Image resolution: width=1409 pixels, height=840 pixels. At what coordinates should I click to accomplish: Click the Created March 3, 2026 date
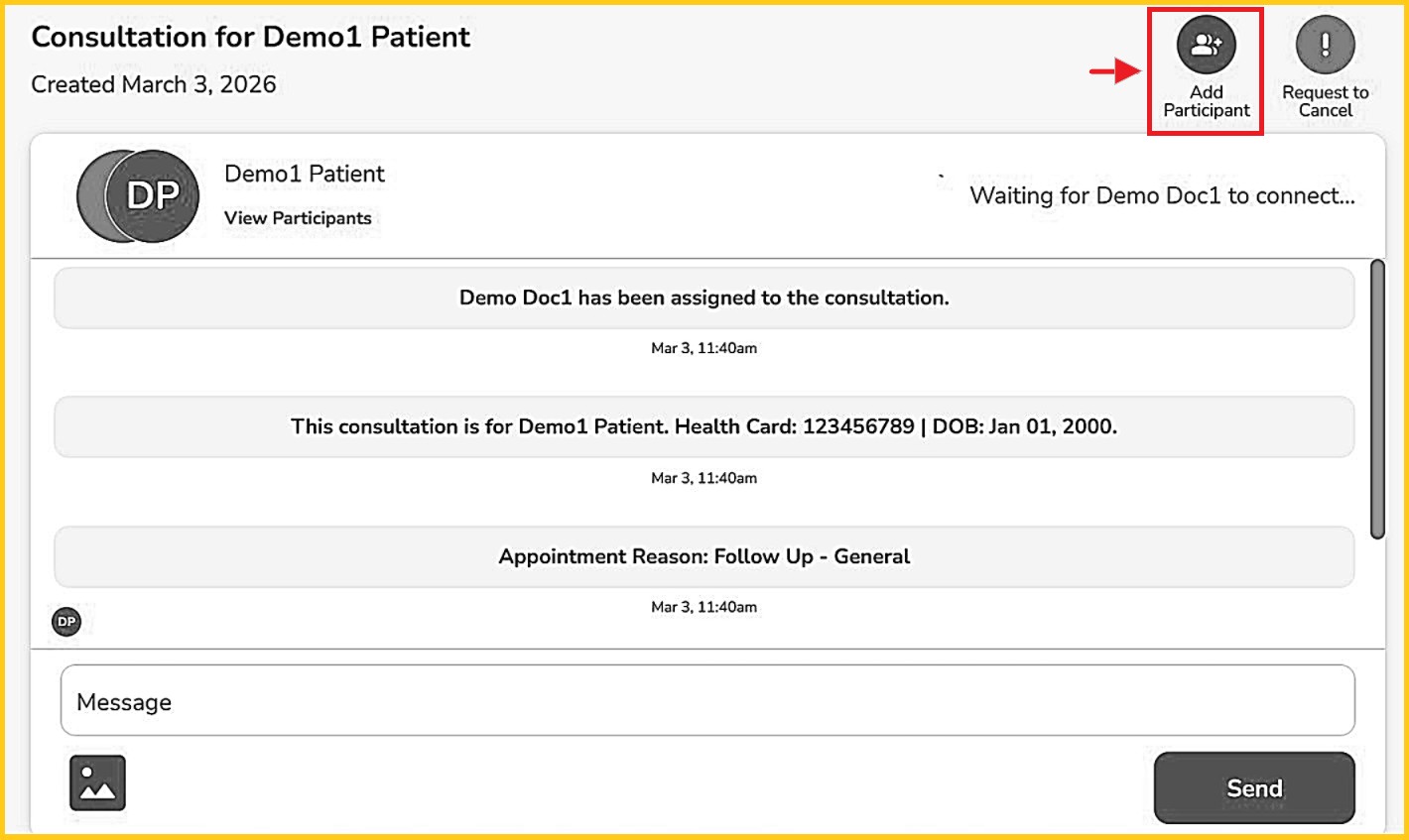click(x=154, y=84)
